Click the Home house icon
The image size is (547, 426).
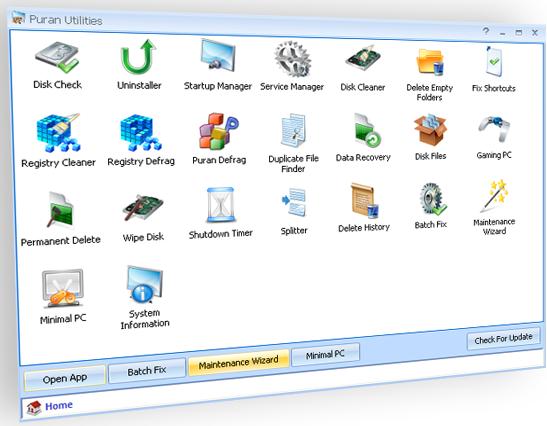[34, 408]
